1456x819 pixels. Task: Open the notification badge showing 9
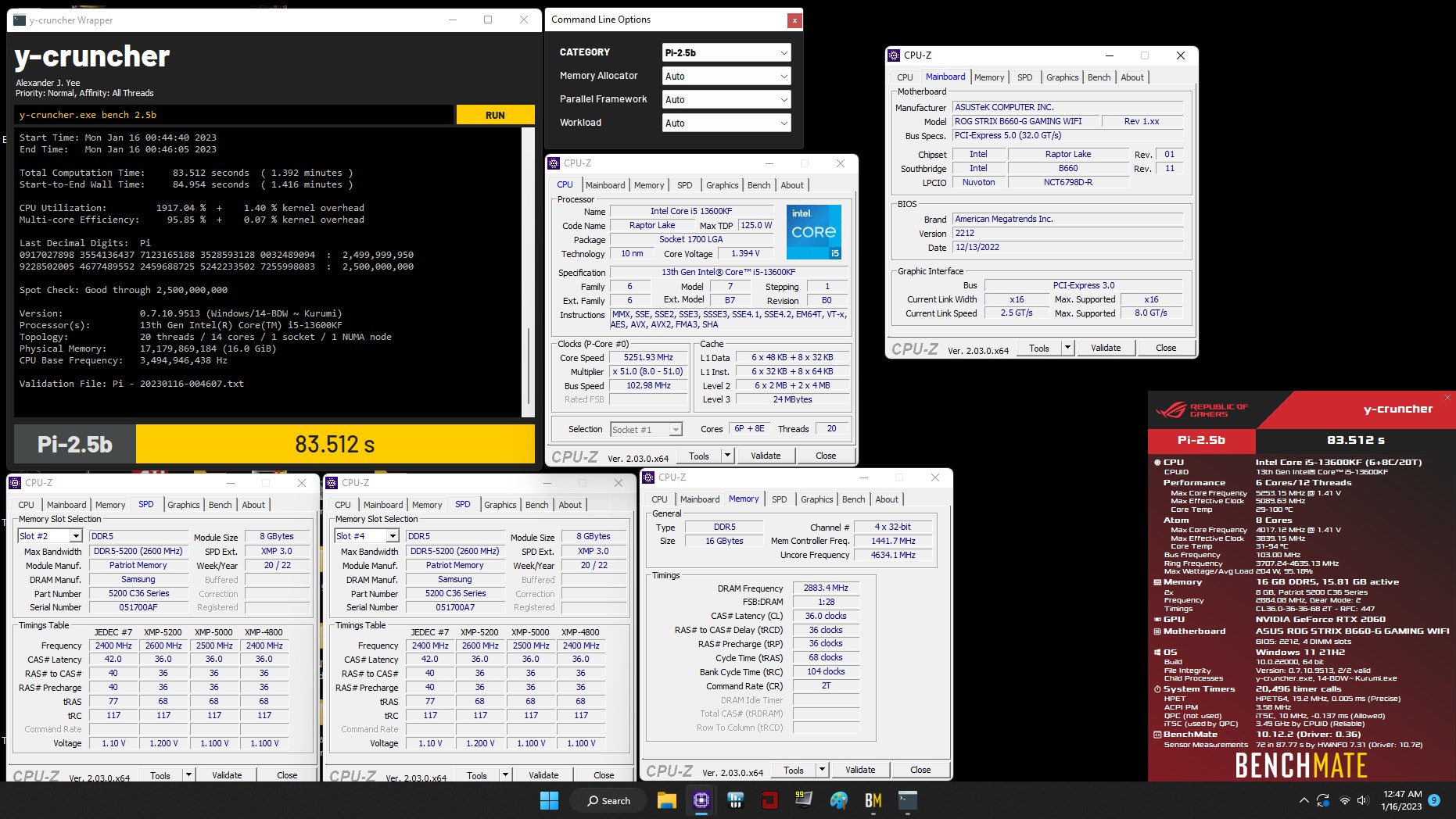click(1433, 800)
